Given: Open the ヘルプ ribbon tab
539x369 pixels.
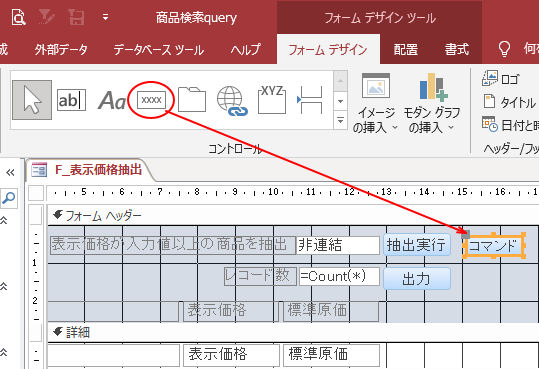Looking at the screenshot, I should (x=245, y=50).
